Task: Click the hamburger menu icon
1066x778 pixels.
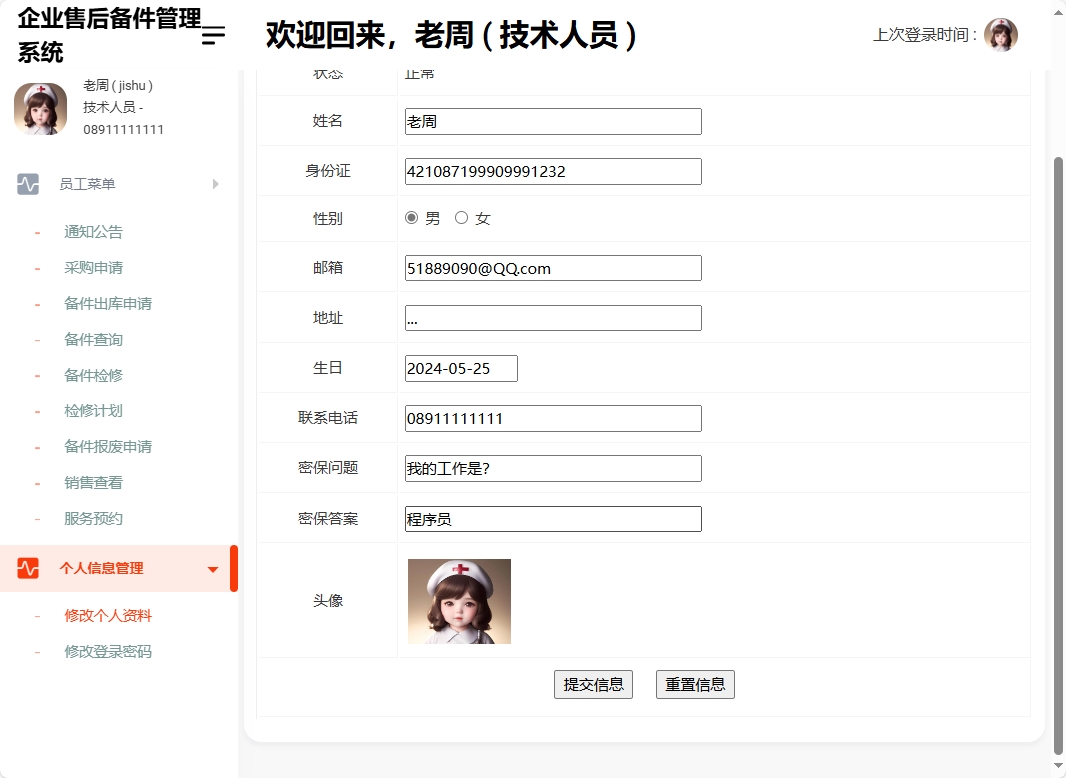Action: pos(211,32)
